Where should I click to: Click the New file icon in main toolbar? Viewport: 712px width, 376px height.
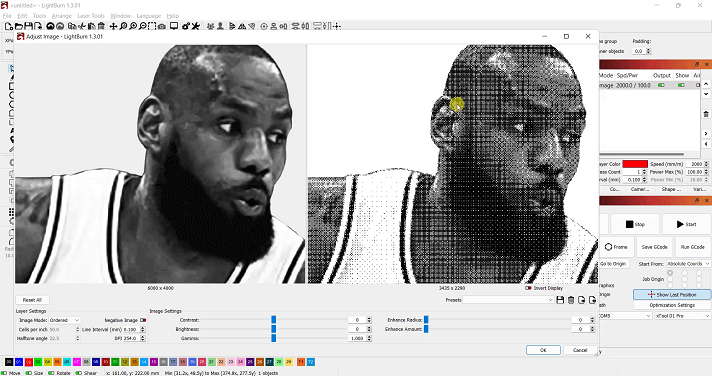[x=9, y=26]
